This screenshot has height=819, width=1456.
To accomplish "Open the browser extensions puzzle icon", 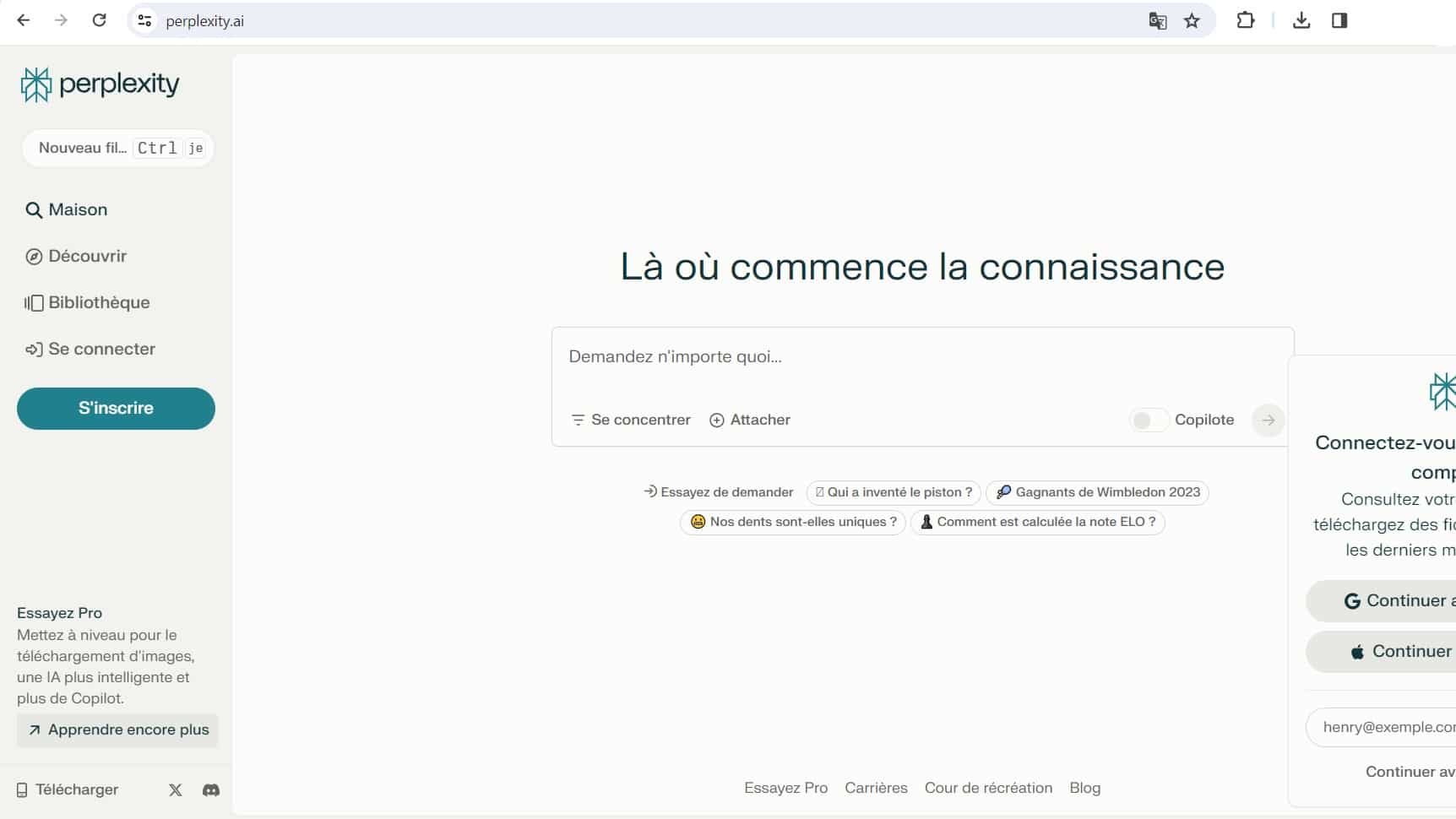I will [1245, 21].
